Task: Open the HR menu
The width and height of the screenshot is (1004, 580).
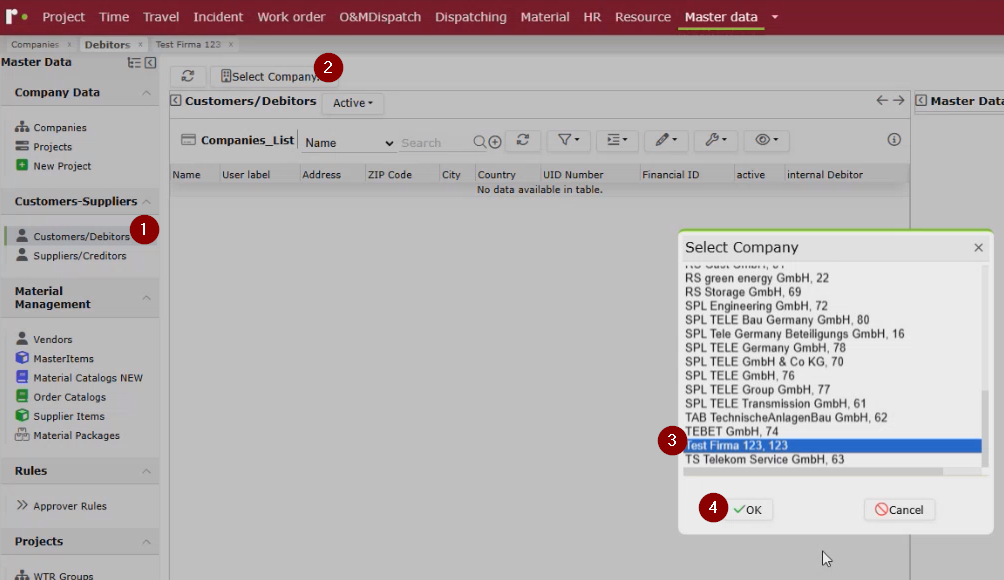Action: point(592,17)
